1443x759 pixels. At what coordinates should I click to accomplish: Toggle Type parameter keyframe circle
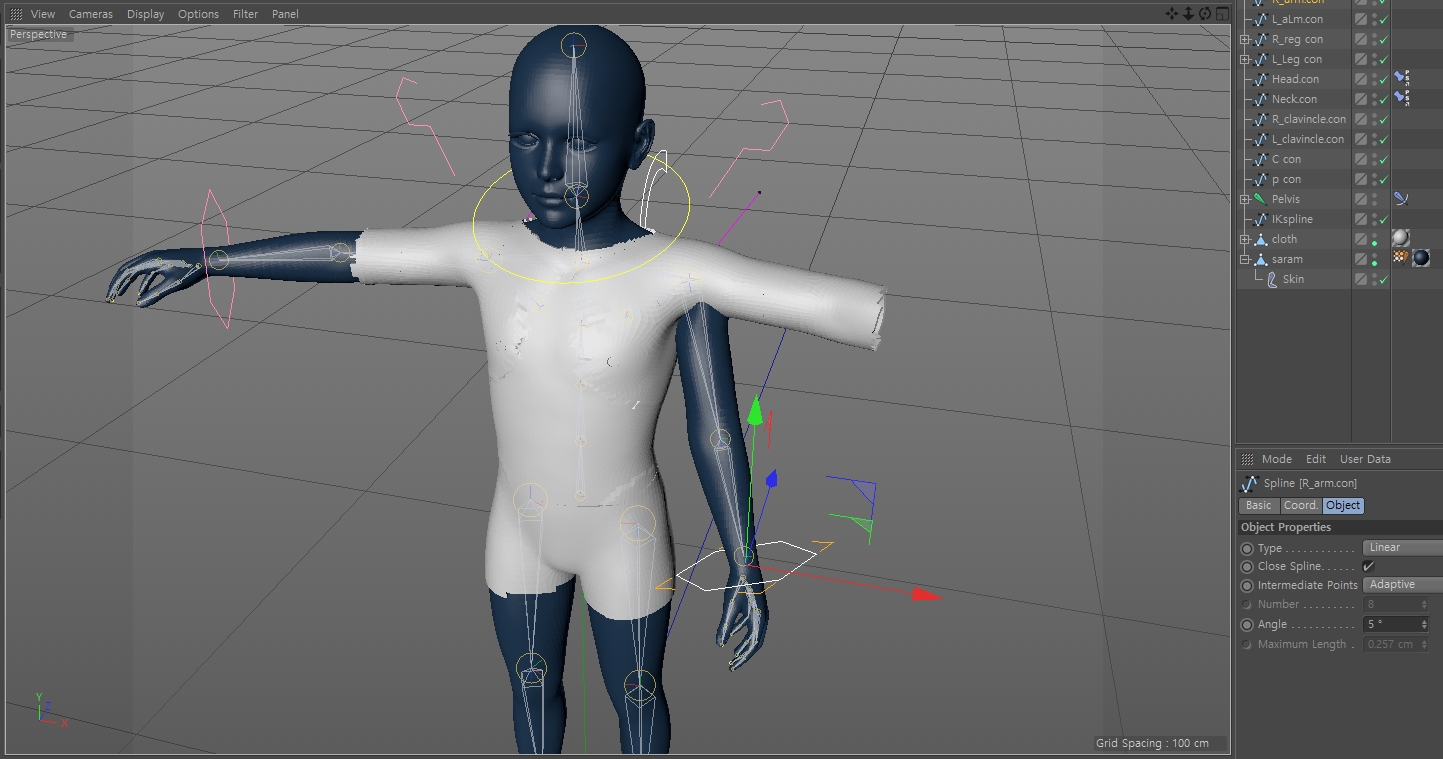click(x=1247, y=548)
